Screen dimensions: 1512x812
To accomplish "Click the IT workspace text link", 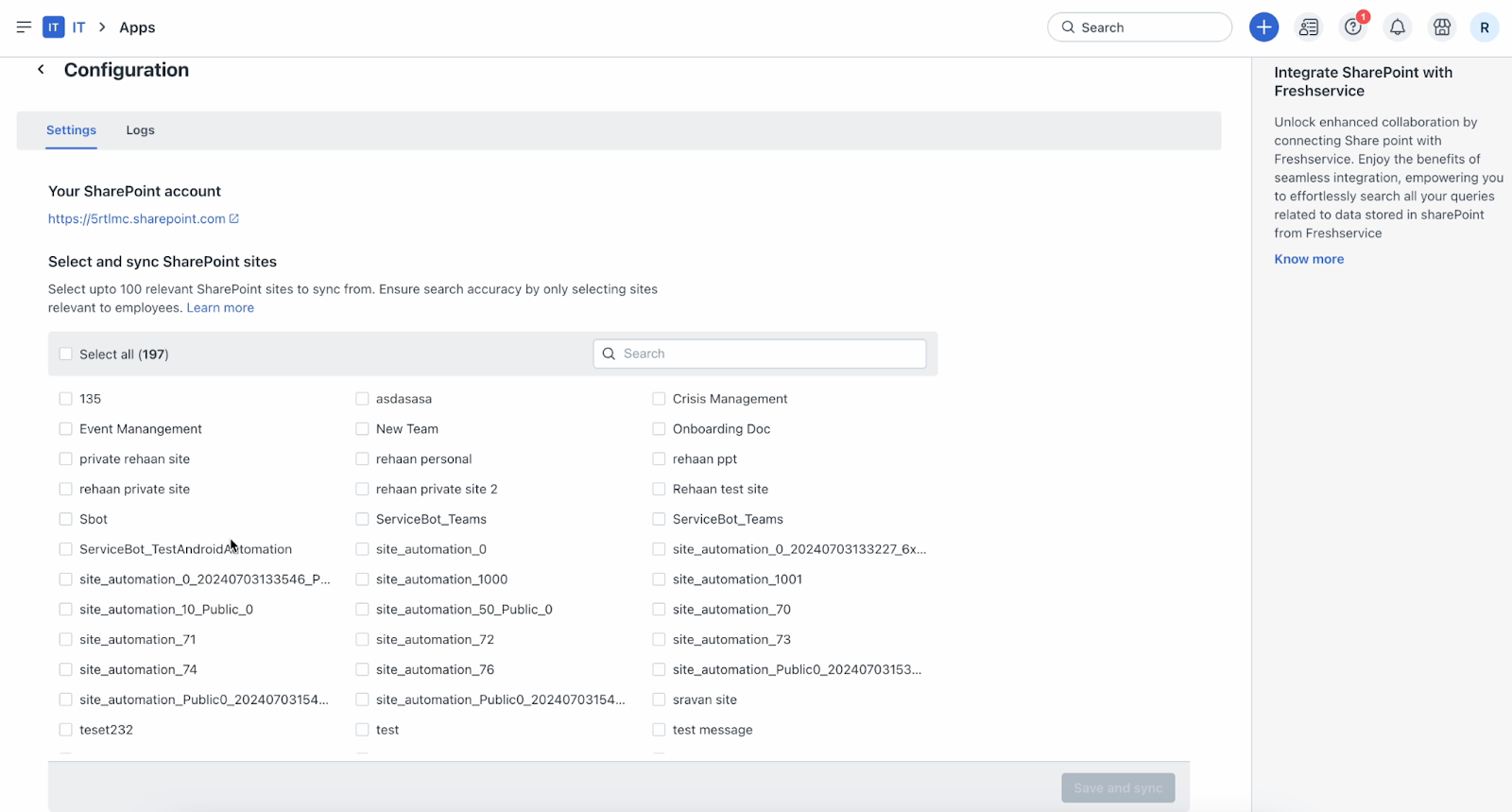I will coord(78,27).
